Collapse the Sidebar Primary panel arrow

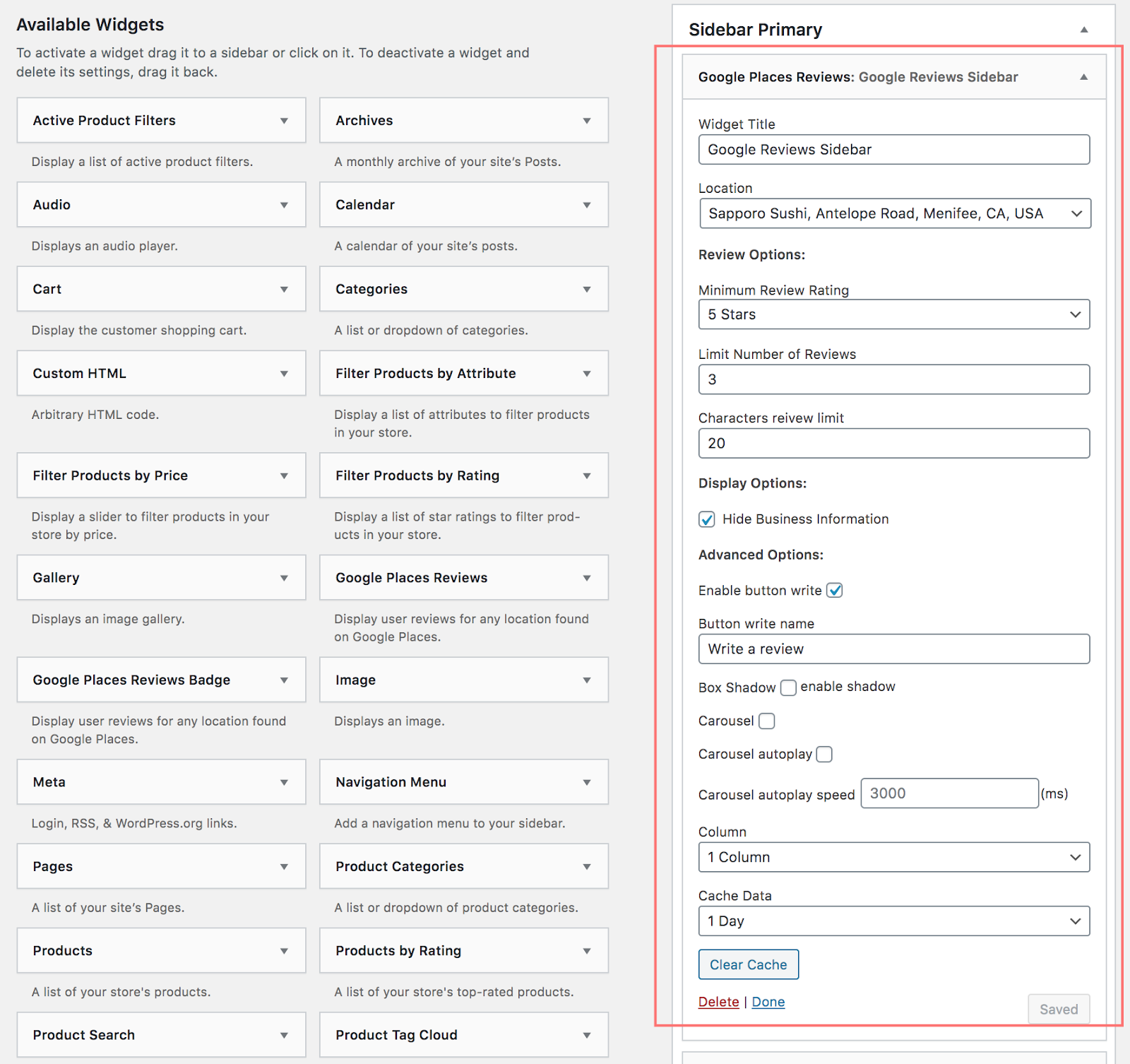click(x=1083, y=30)
